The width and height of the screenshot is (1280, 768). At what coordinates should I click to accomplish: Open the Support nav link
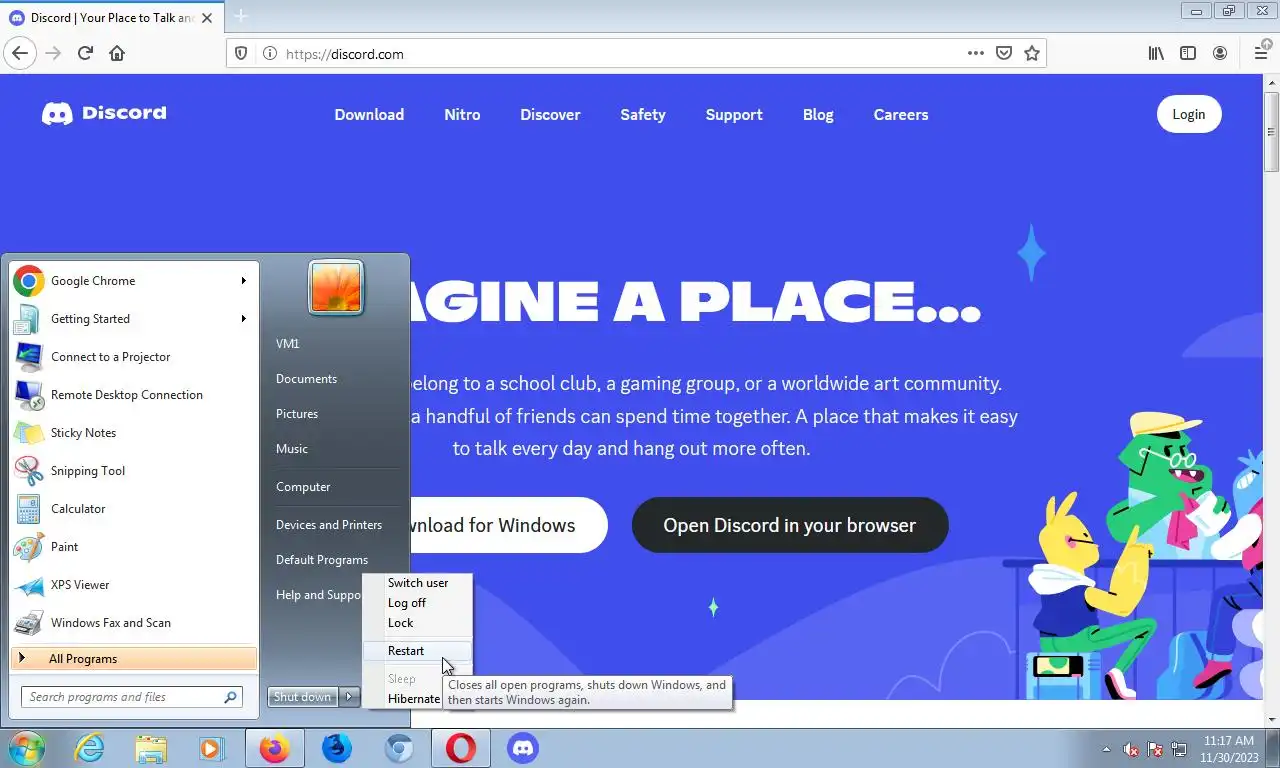pos(734,115)
